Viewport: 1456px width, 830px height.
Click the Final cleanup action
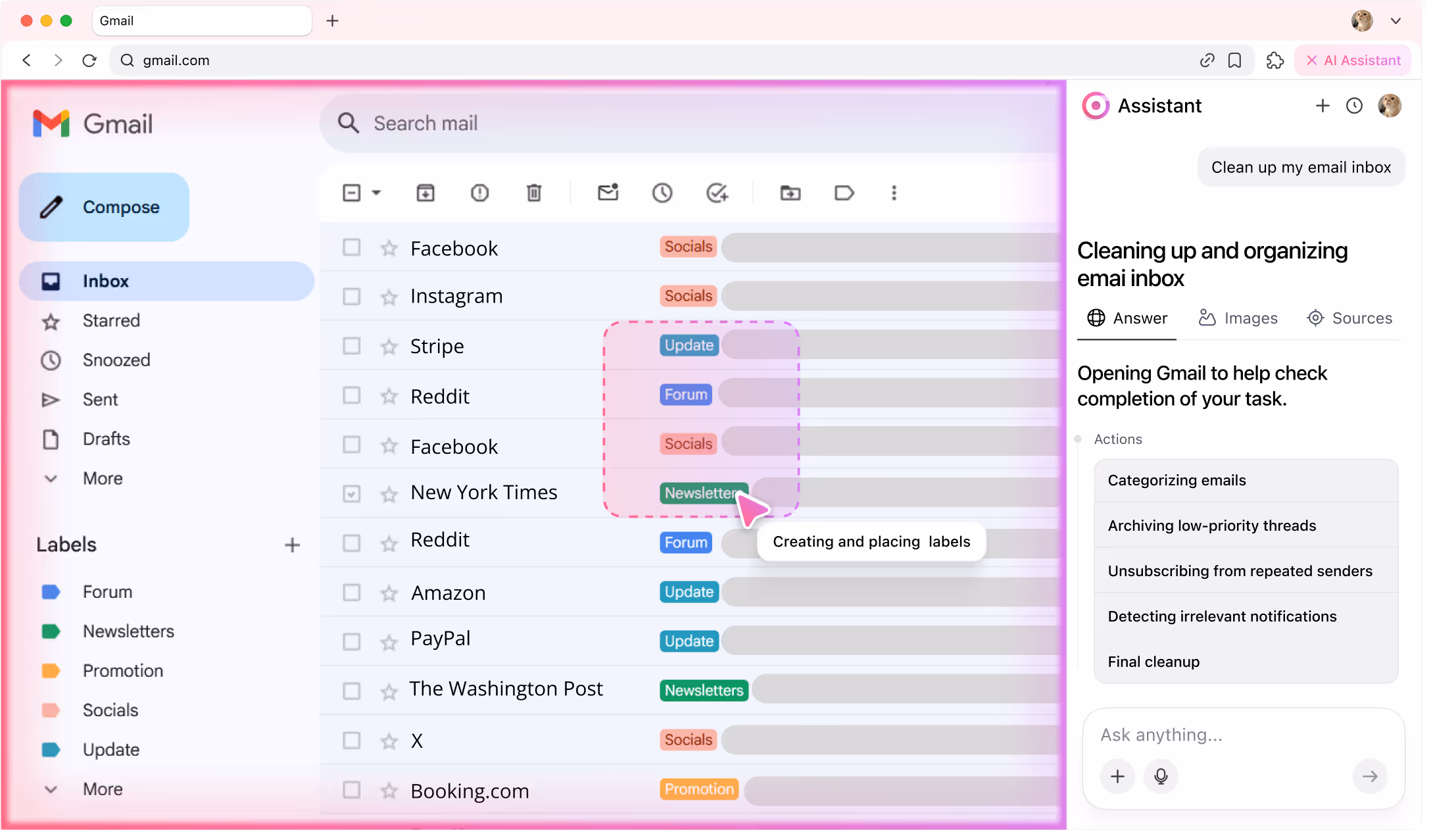pos(1246,662)
